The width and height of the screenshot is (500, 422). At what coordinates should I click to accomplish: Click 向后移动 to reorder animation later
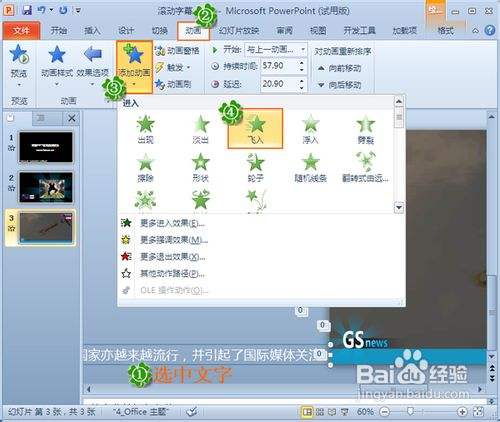340,85
